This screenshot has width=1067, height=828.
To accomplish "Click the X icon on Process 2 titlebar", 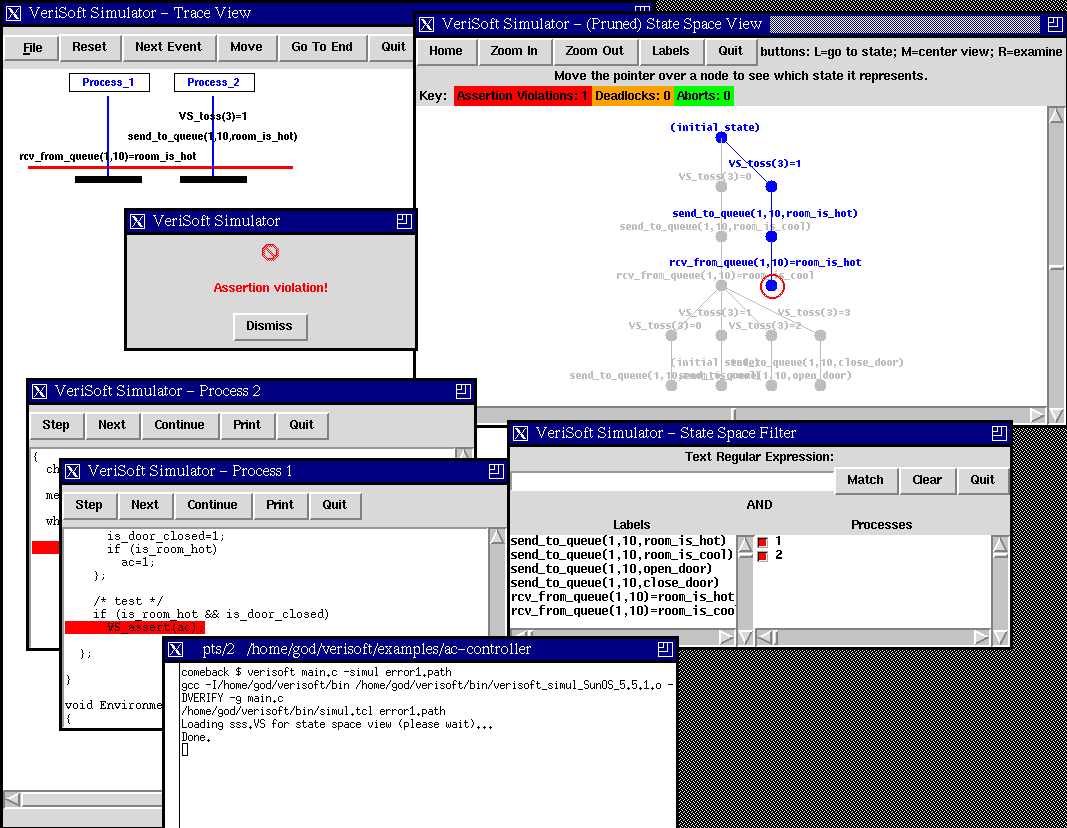I will point(40,391).
